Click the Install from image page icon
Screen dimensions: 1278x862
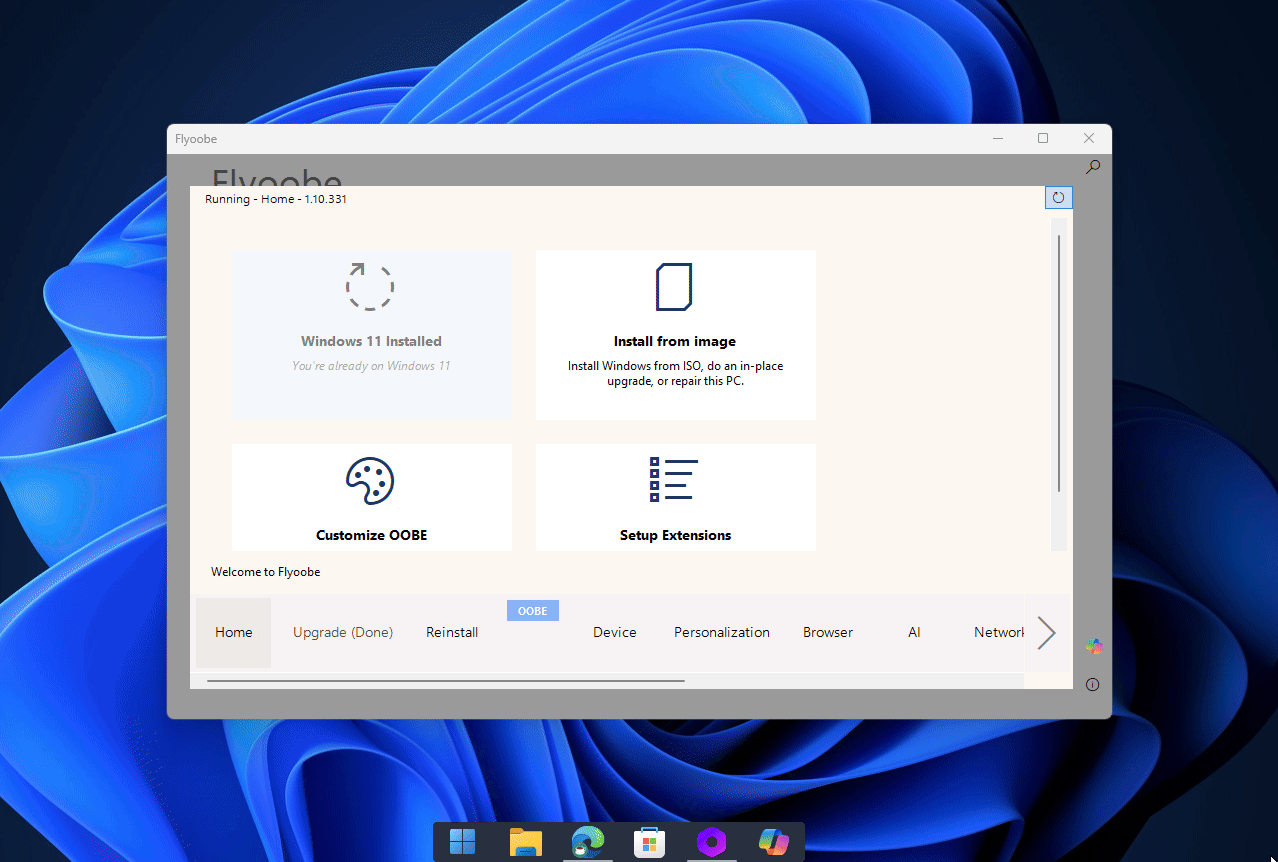click(674, 288)
